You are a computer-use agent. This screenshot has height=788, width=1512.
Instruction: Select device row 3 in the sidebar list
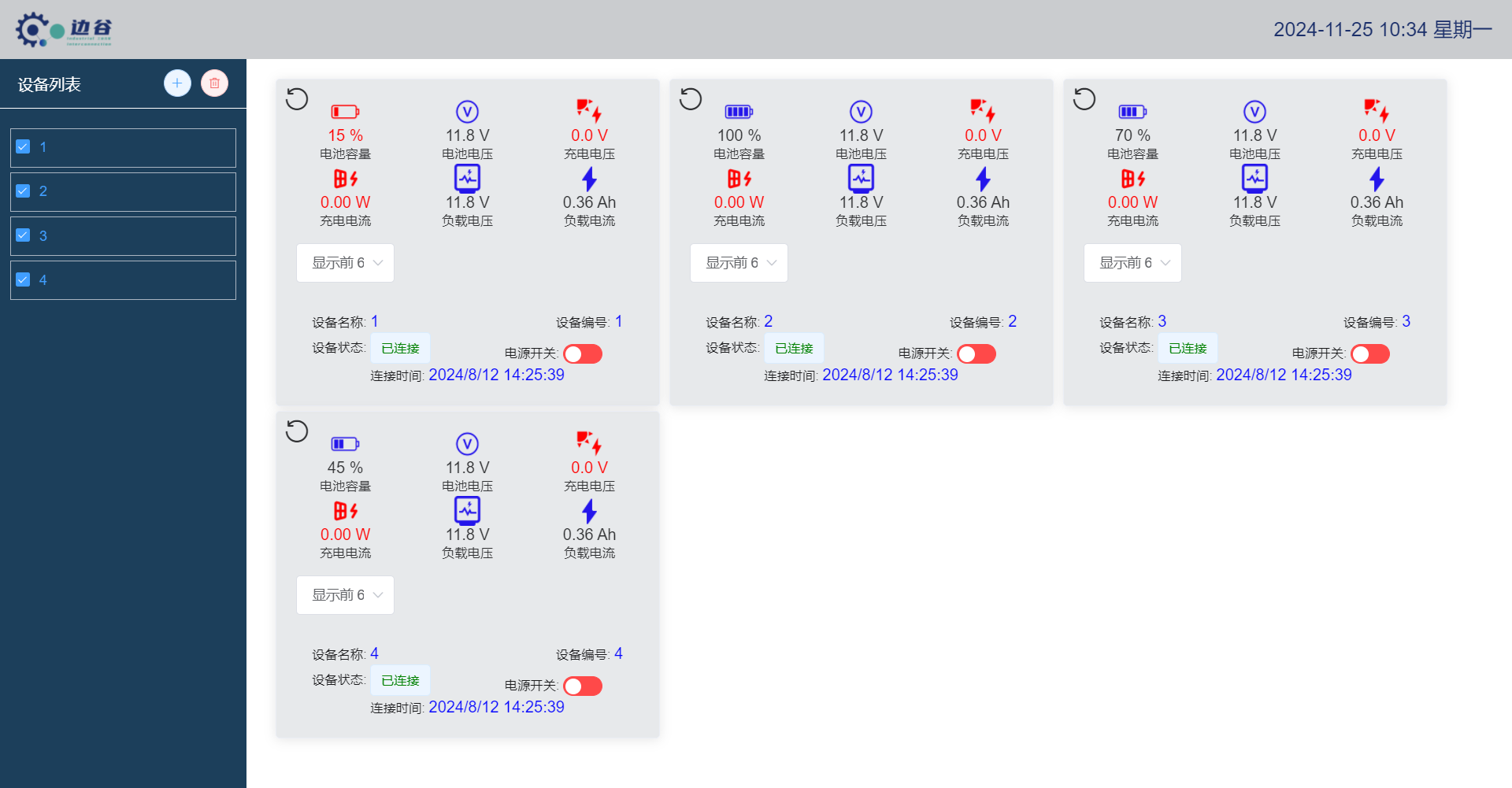coord(123,236)
